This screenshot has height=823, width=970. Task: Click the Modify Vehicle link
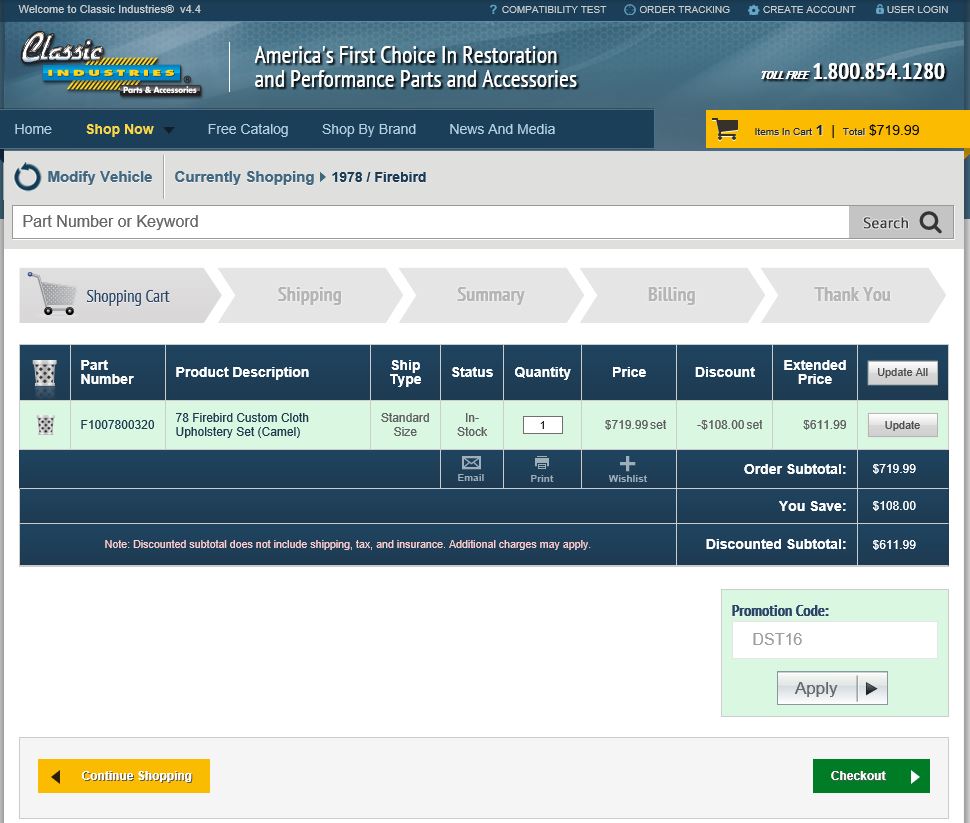(x=100, y=177)
